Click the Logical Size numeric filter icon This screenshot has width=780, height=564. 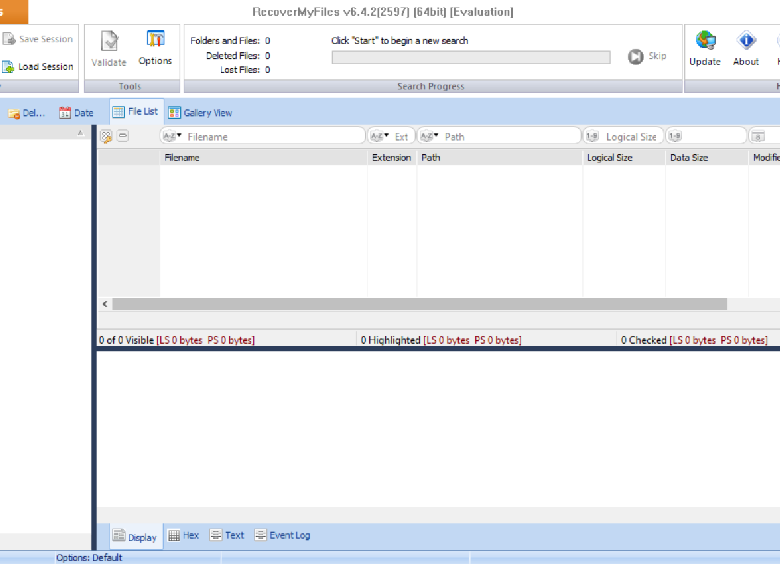point(591,136)
